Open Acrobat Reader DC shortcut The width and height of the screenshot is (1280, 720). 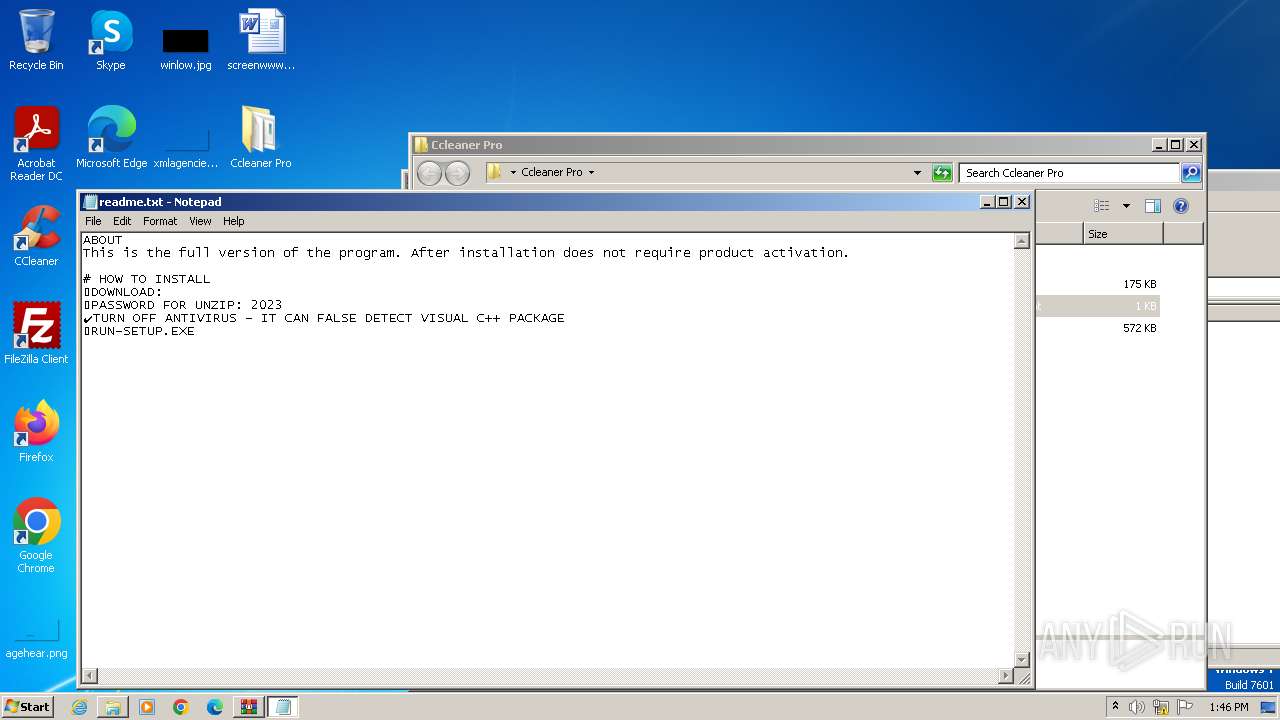[x=36, y=144]
